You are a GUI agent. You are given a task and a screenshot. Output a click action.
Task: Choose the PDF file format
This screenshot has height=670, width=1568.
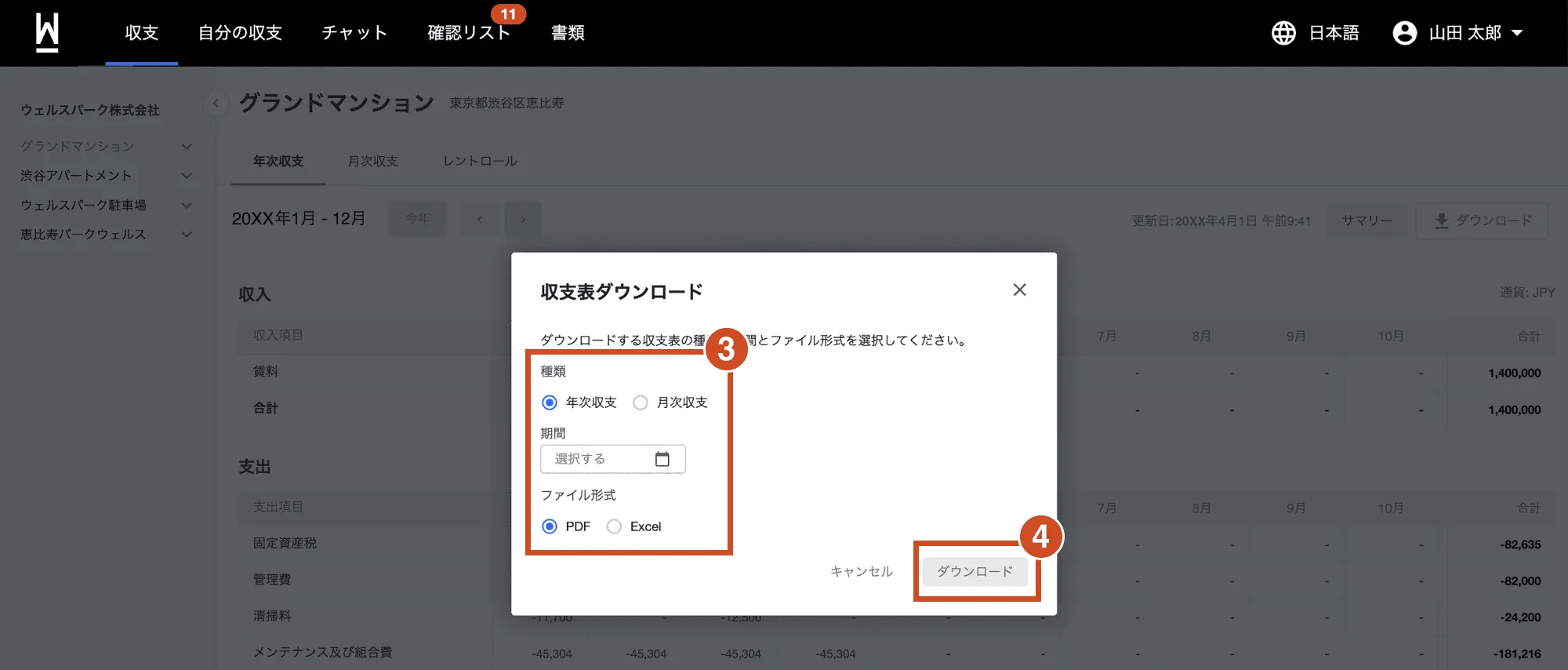[x=550, y=526]
